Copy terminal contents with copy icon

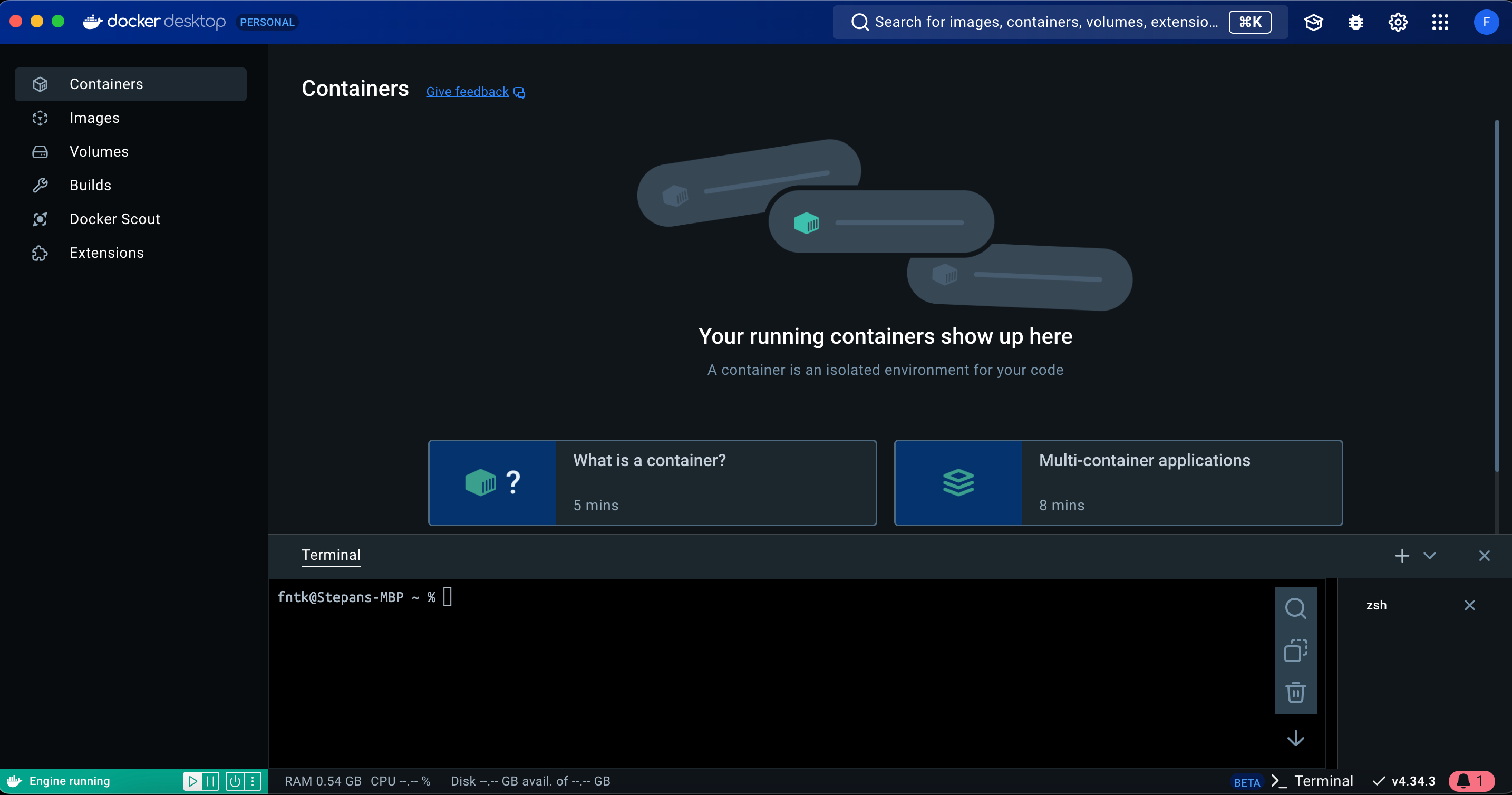[1296, 649]
